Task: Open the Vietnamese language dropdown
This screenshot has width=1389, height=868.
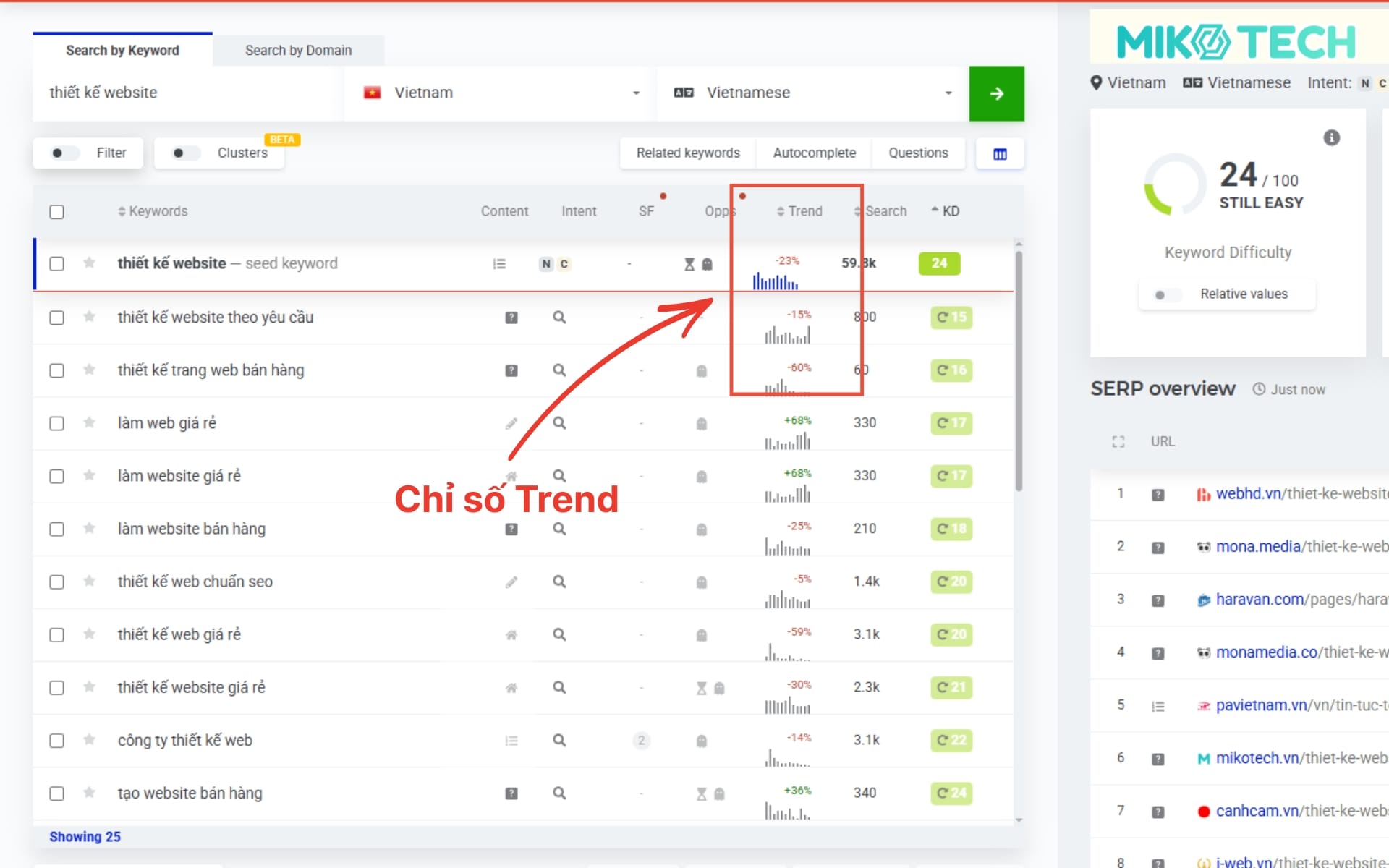Action: pos(813,93)
